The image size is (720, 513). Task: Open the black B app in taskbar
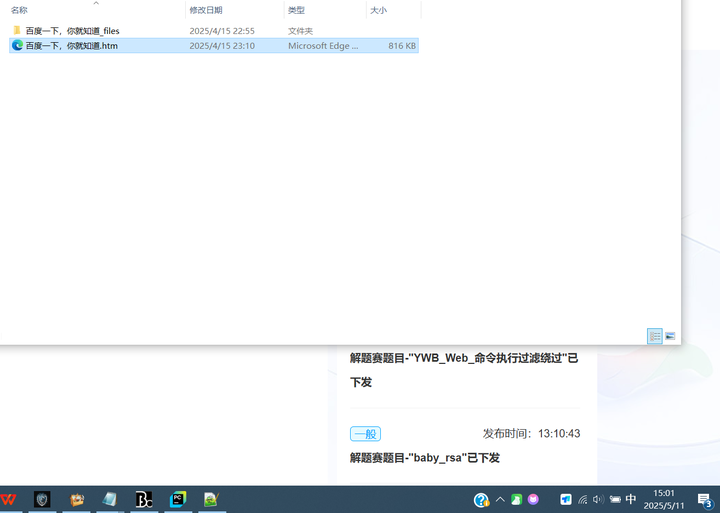click(144, 499)
